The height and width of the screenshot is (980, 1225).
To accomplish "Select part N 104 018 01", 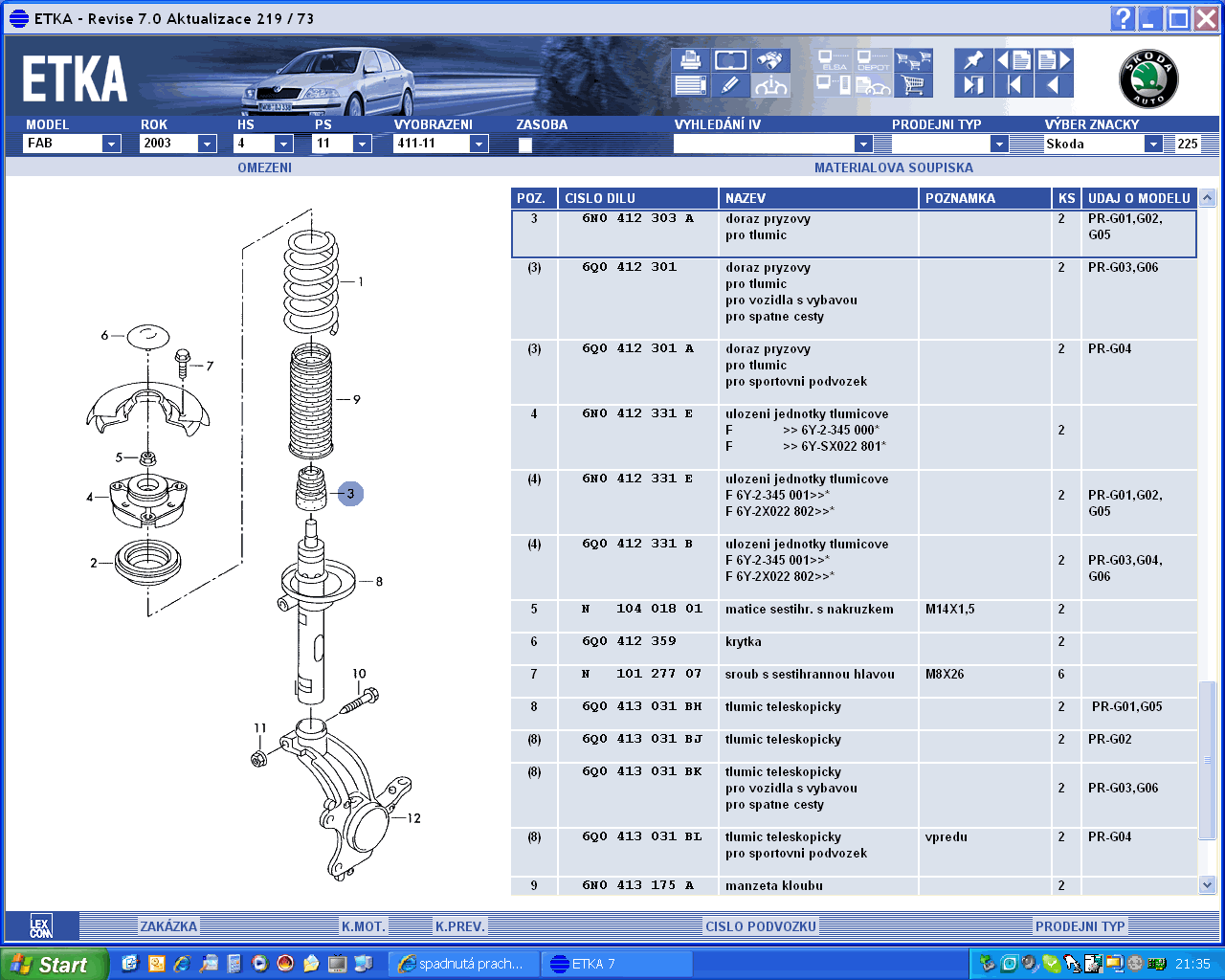I will click(642, 609).
